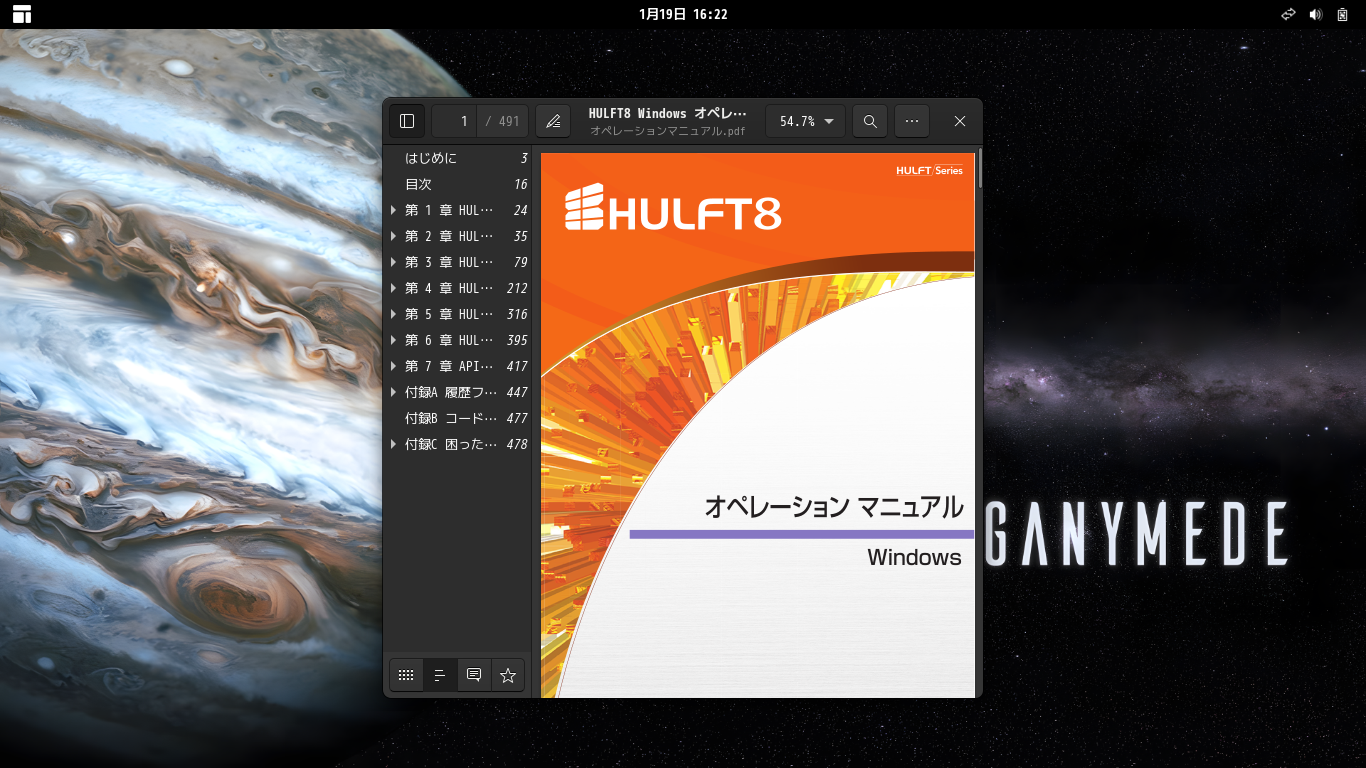This screenshot has height=768, width=1366.
Task: Click the page number input field
Action: pos(455,121)
